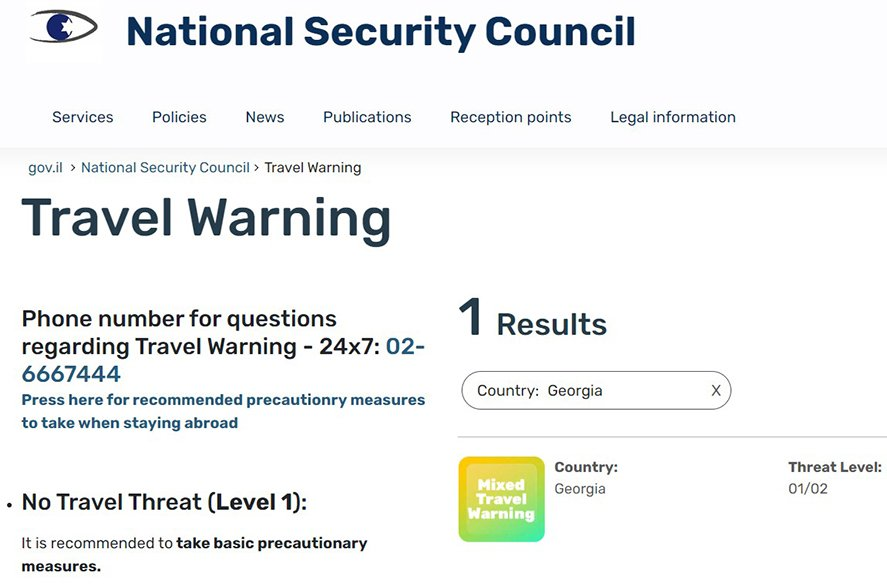Image resolution: width=887 pixels, height=586 pixels.
Task: Open the Mixed Travel Warning badge
Action: (501, 499)
